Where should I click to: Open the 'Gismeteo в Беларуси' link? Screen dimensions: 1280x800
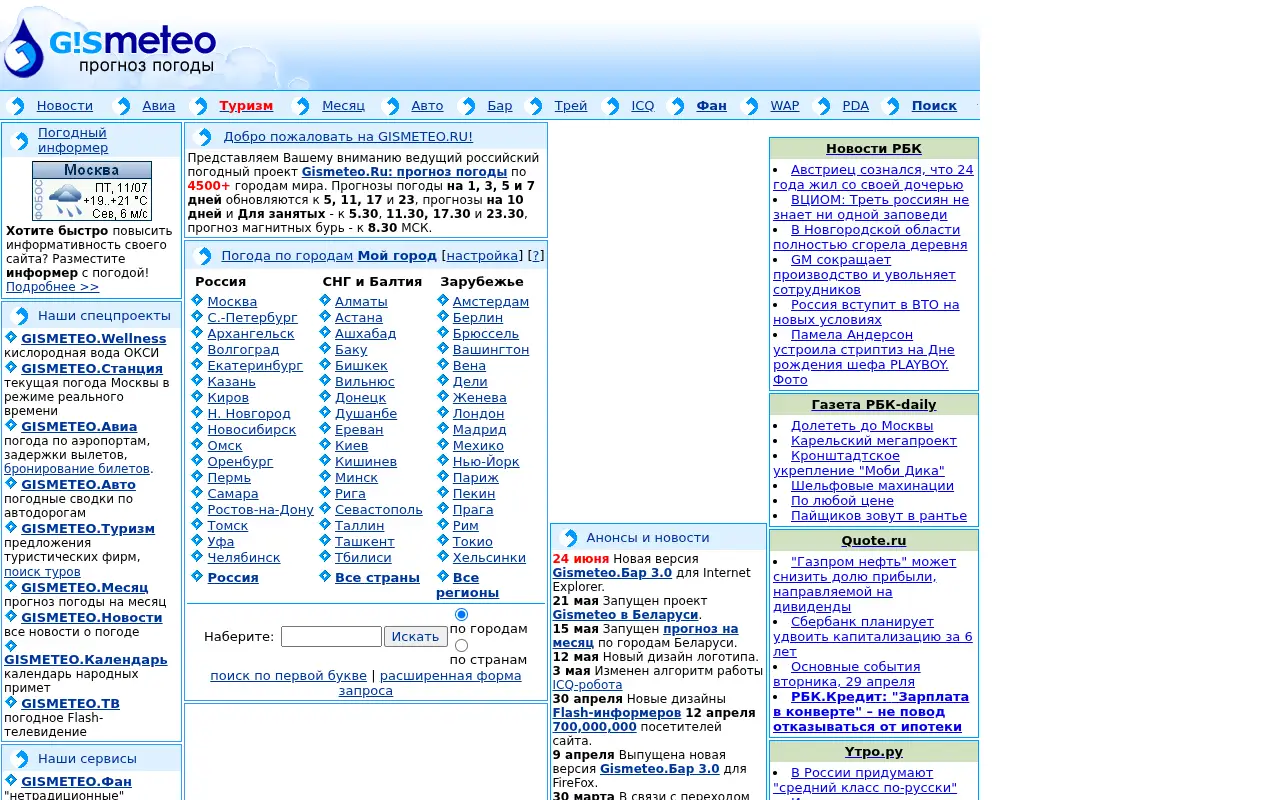click(x=625, y=614)
